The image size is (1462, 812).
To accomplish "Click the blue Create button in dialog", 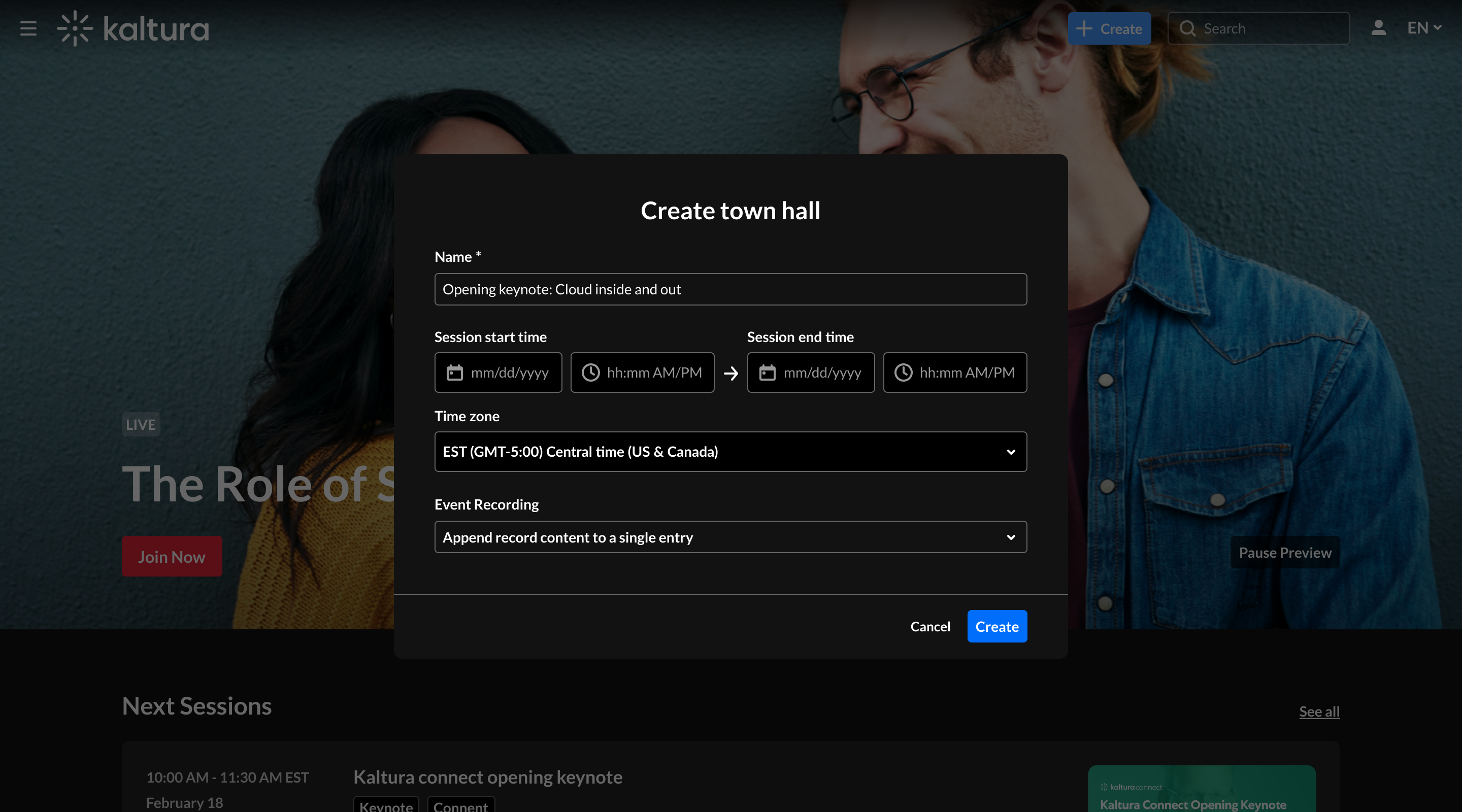I will [996, 626].
